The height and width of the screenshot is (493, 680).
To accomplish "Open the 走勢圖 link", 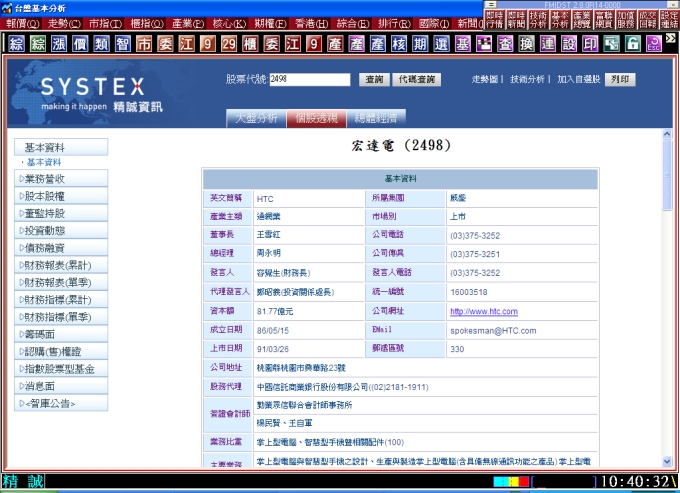I will point(484,79).
